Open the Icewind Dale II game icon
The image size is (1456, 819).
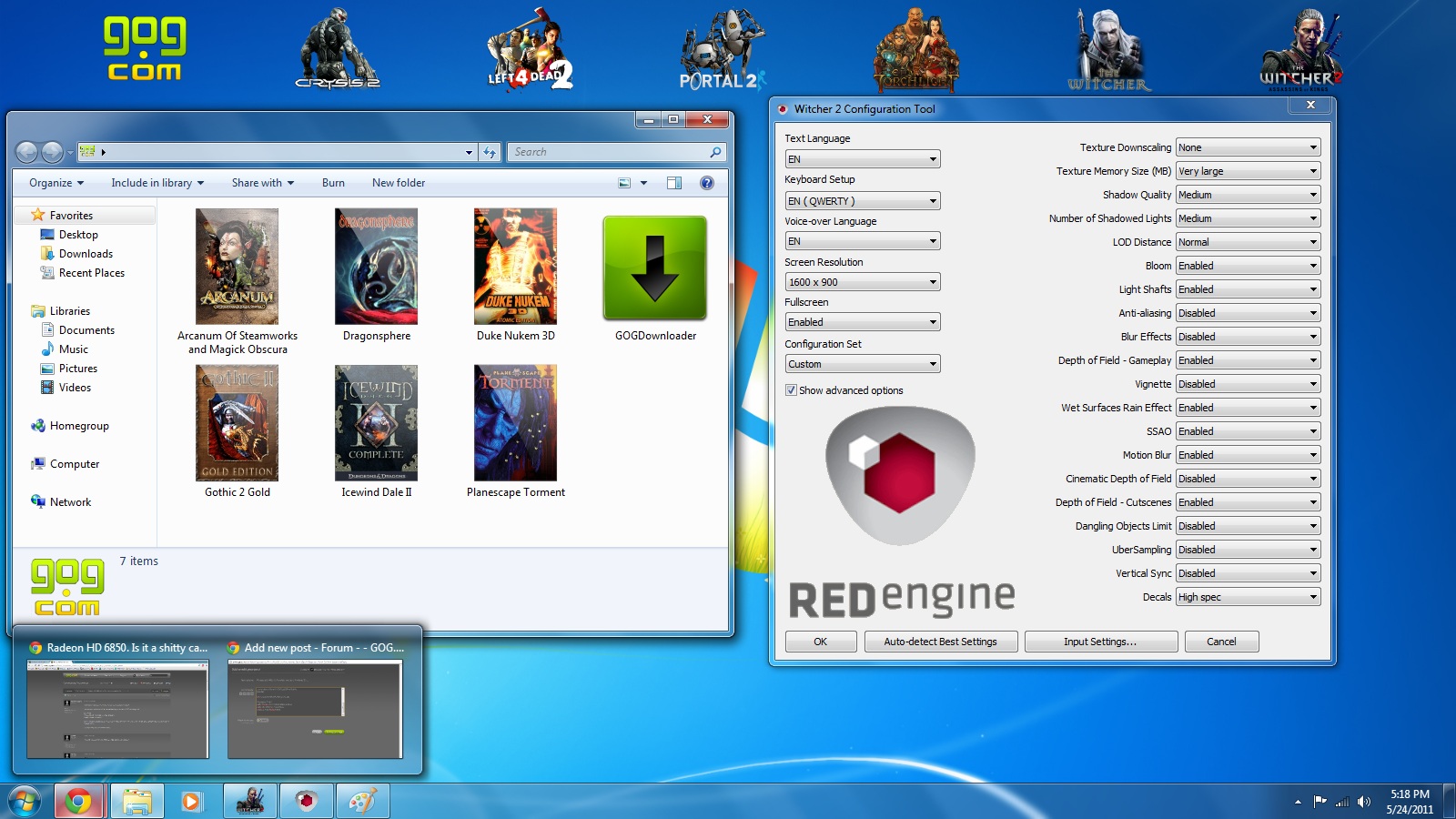pos(376,423)
